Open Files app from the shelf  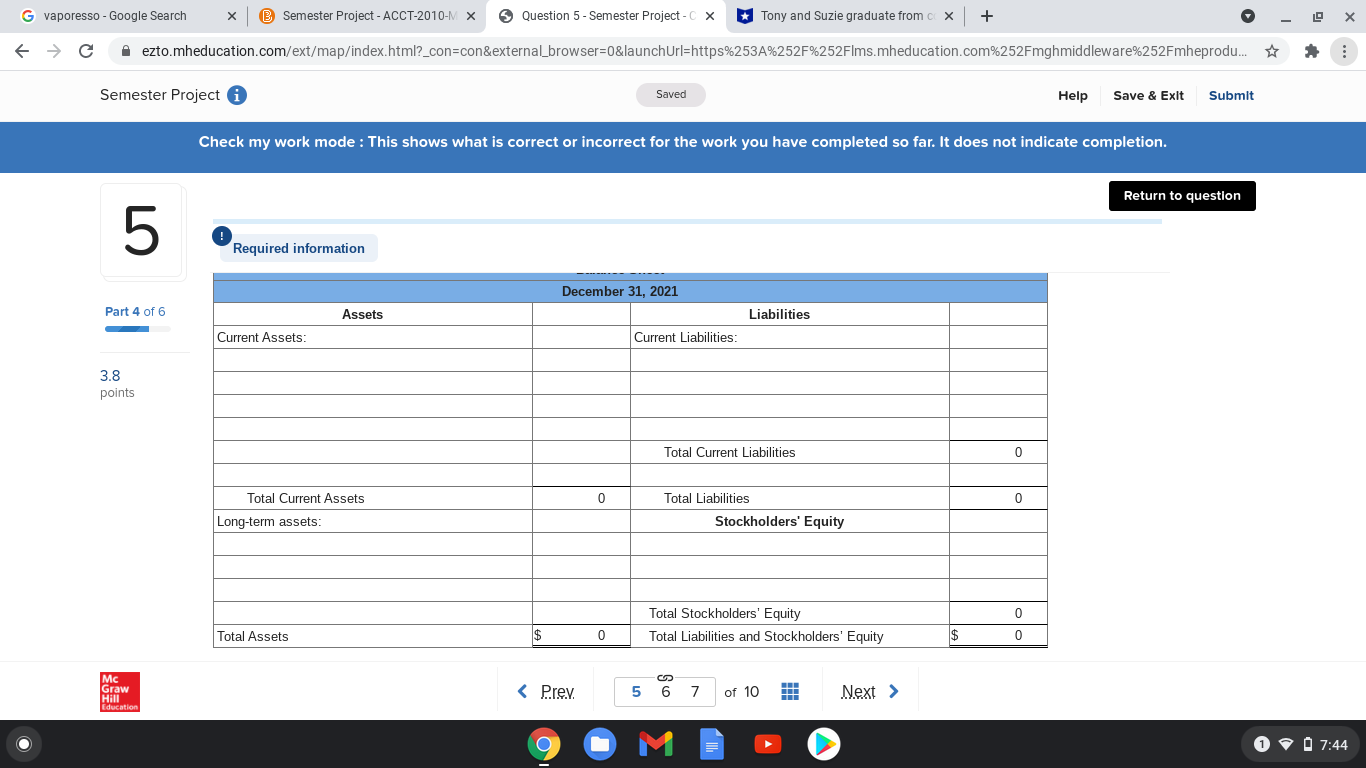tap(600, 744)
